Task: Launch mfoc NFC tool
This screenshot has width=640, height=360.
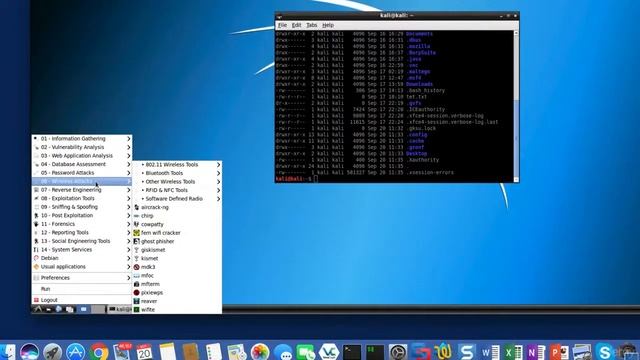Action: (177, 276)
